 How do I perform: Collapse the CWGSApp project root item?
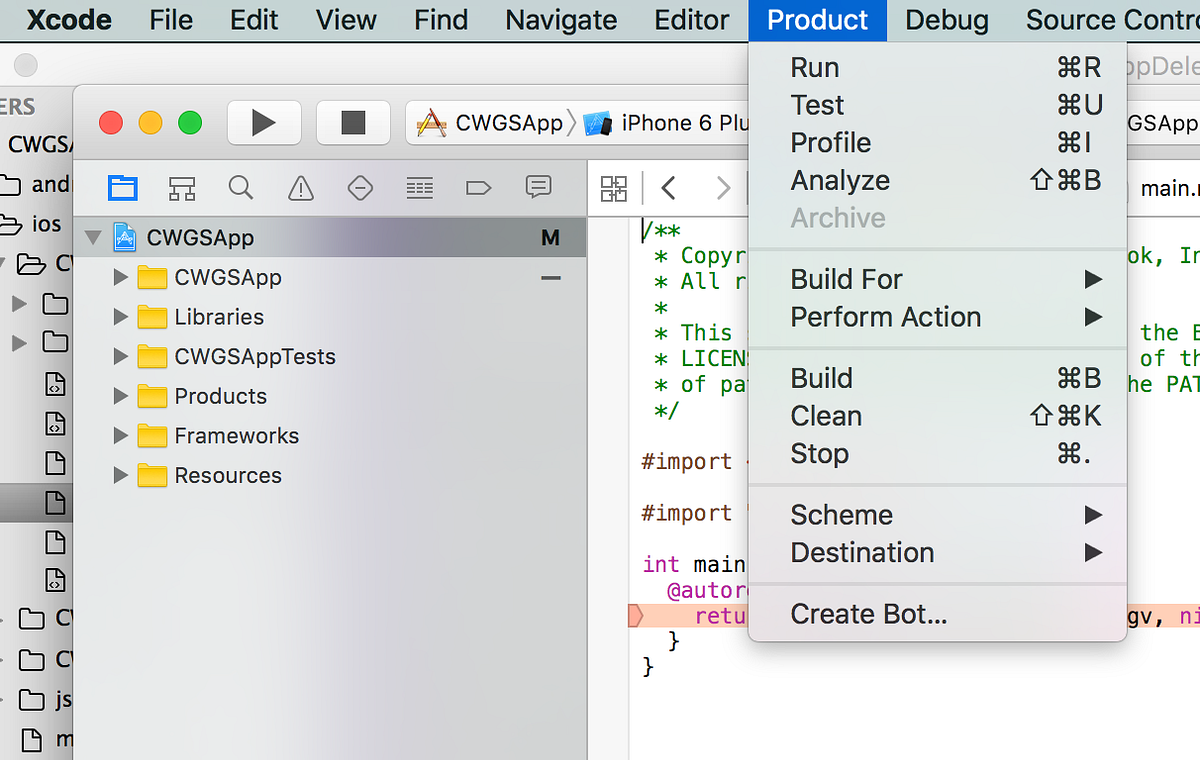pos(93,237)
